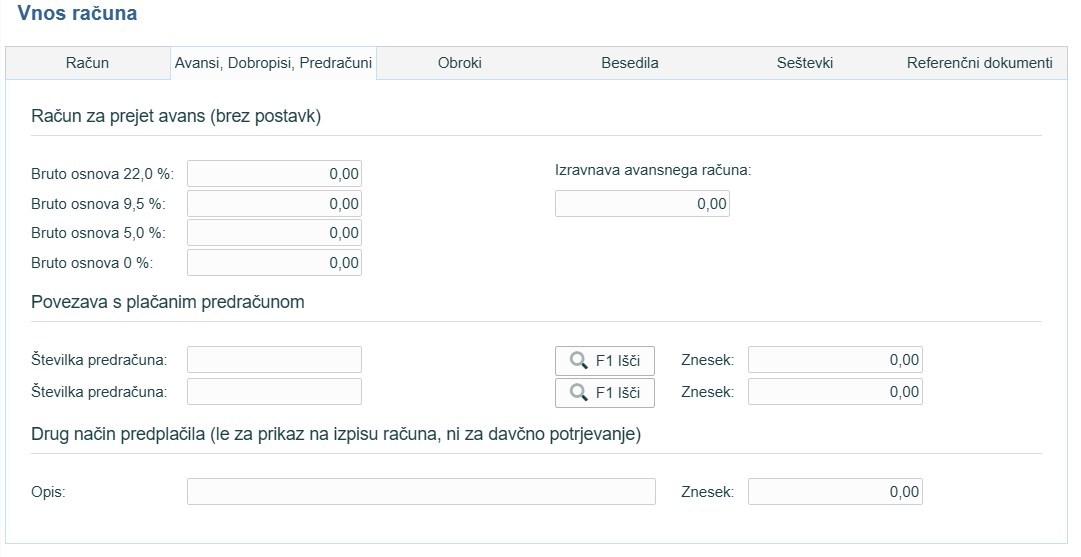1081x557 pixels.
Task: Focus the first Številka predračuna field
Action: 274,360
